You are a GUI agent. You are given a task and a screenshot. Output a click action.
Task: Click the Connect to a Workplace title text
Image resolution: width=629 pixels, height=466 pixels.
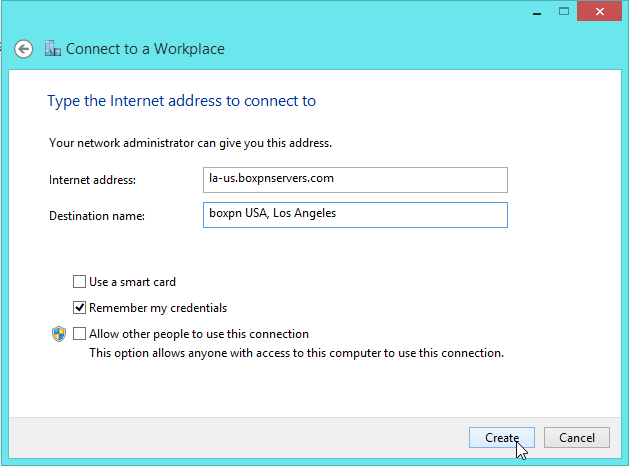click(x=145, y=49)
